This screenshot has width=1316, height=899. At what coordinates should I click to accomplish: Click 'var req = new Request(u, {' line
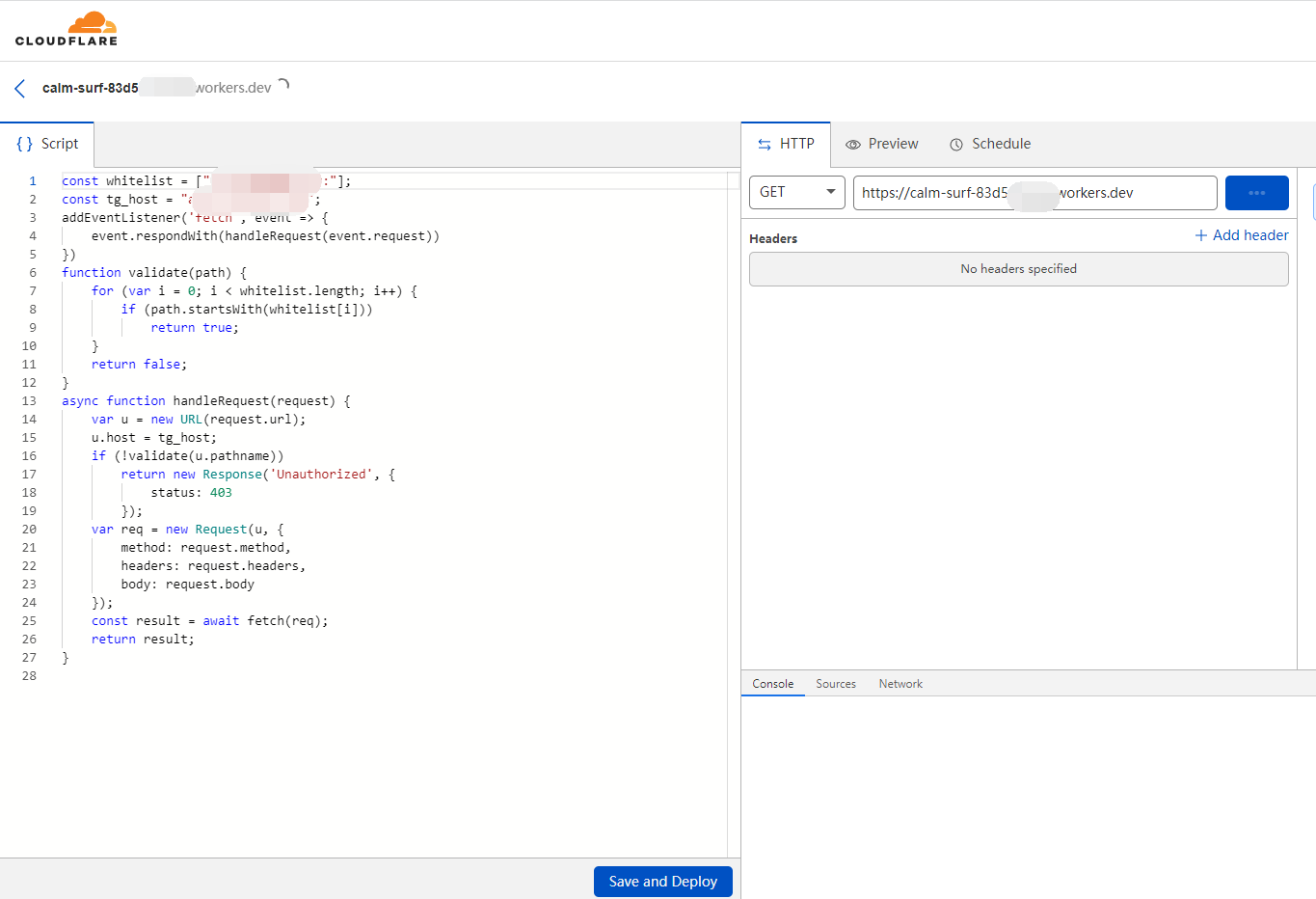[187, 530]
